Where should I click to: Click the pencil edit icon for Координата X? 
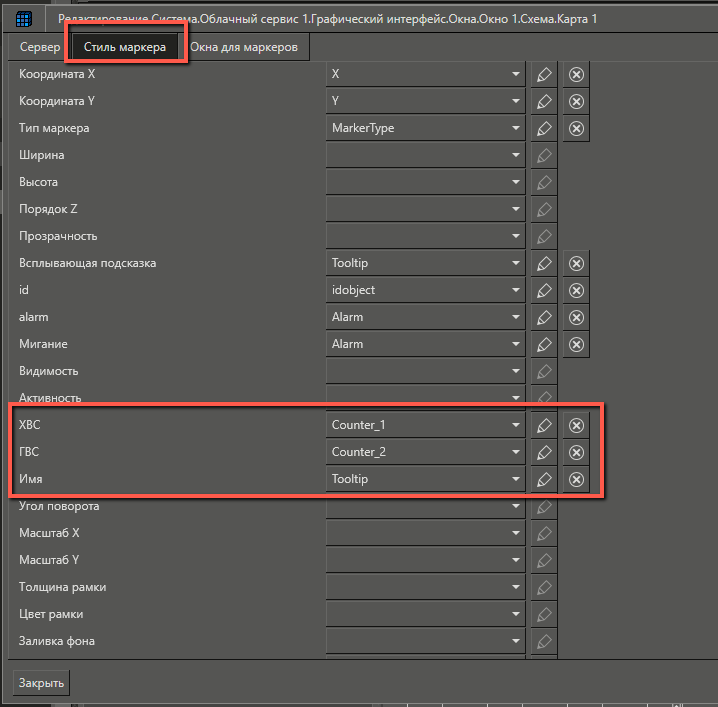(543, 75)
